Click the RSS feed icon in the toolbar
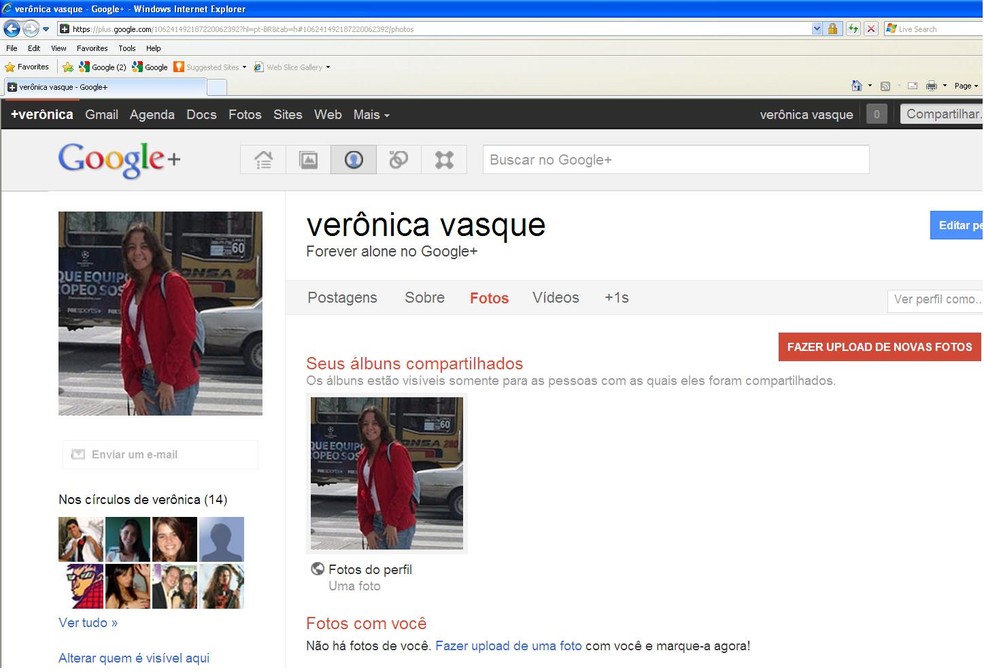This screenshot has height=672, width=984. [x=883, y=86]
